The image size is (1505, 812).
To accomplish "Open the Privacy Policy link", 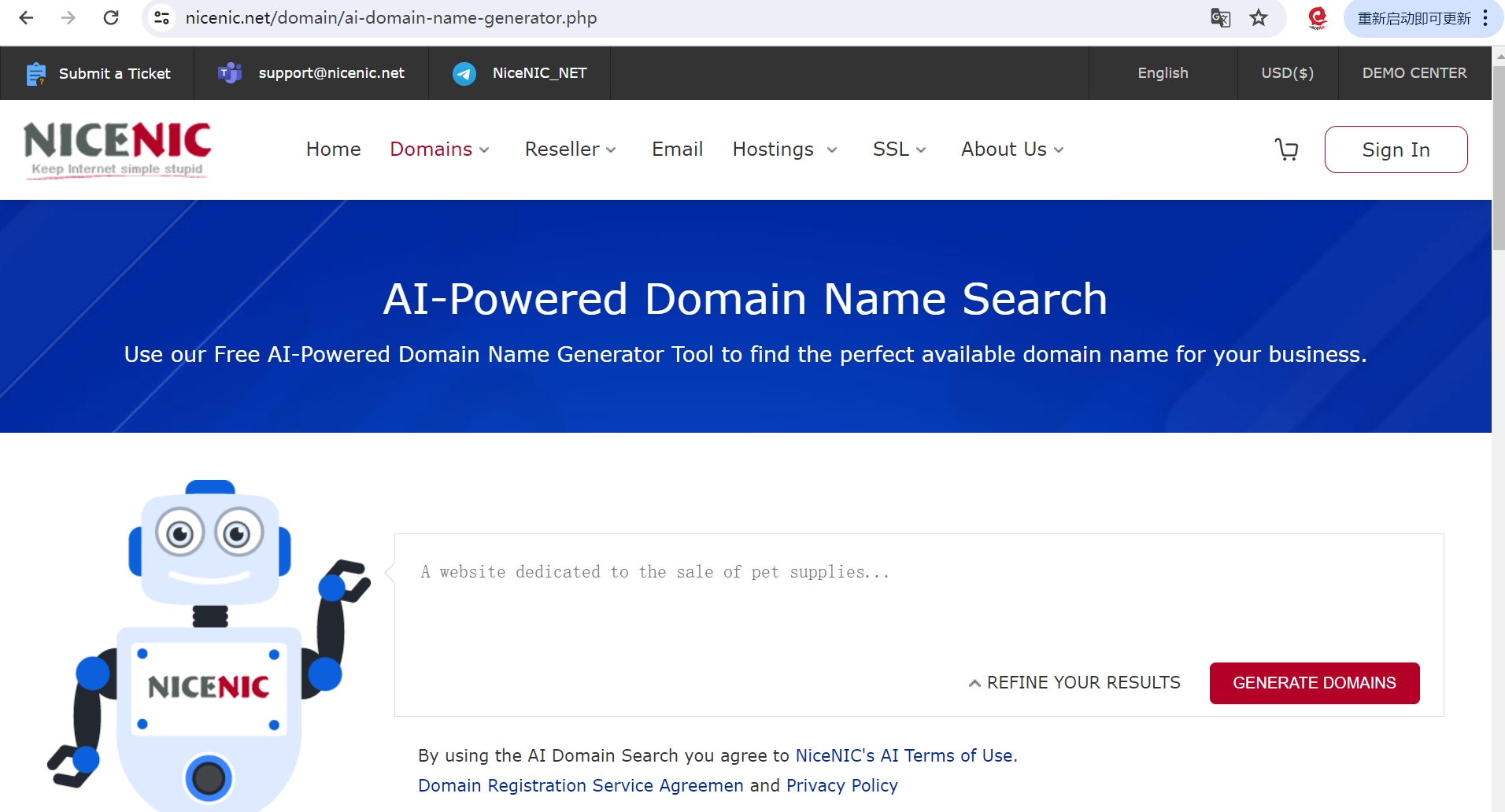I will [x=841, y=784].
